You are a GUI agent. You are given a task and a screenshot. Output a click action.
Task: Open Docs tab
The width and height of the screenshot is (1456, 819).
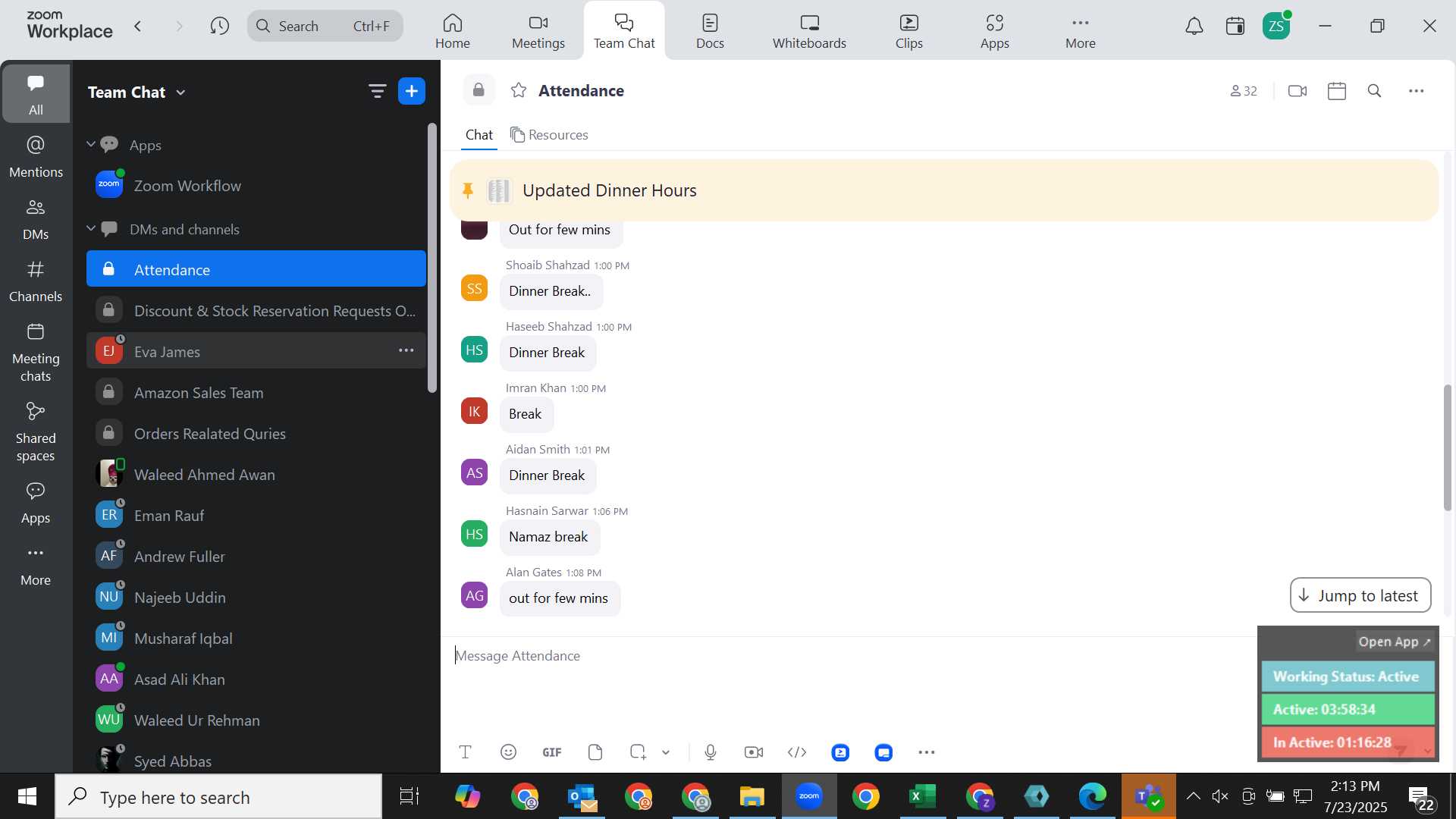click(x=710, y=31)
